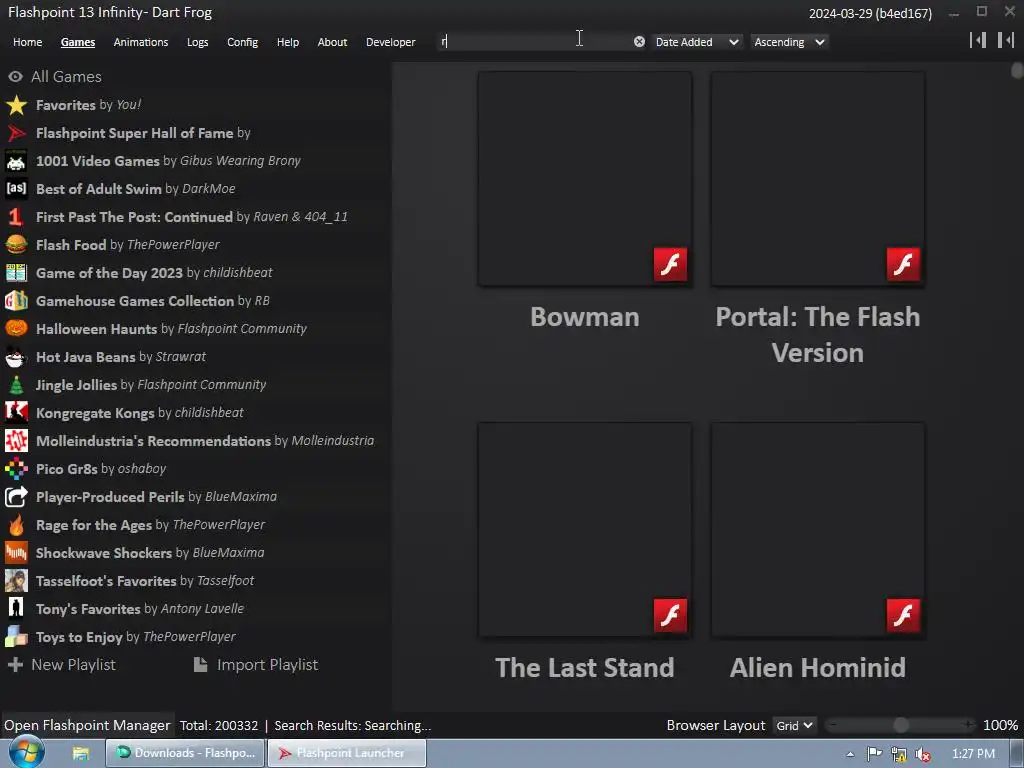Screen dimensions: 1024x768
Task: Click the Jingle Jollies tree icon
Action: point(16,385)
